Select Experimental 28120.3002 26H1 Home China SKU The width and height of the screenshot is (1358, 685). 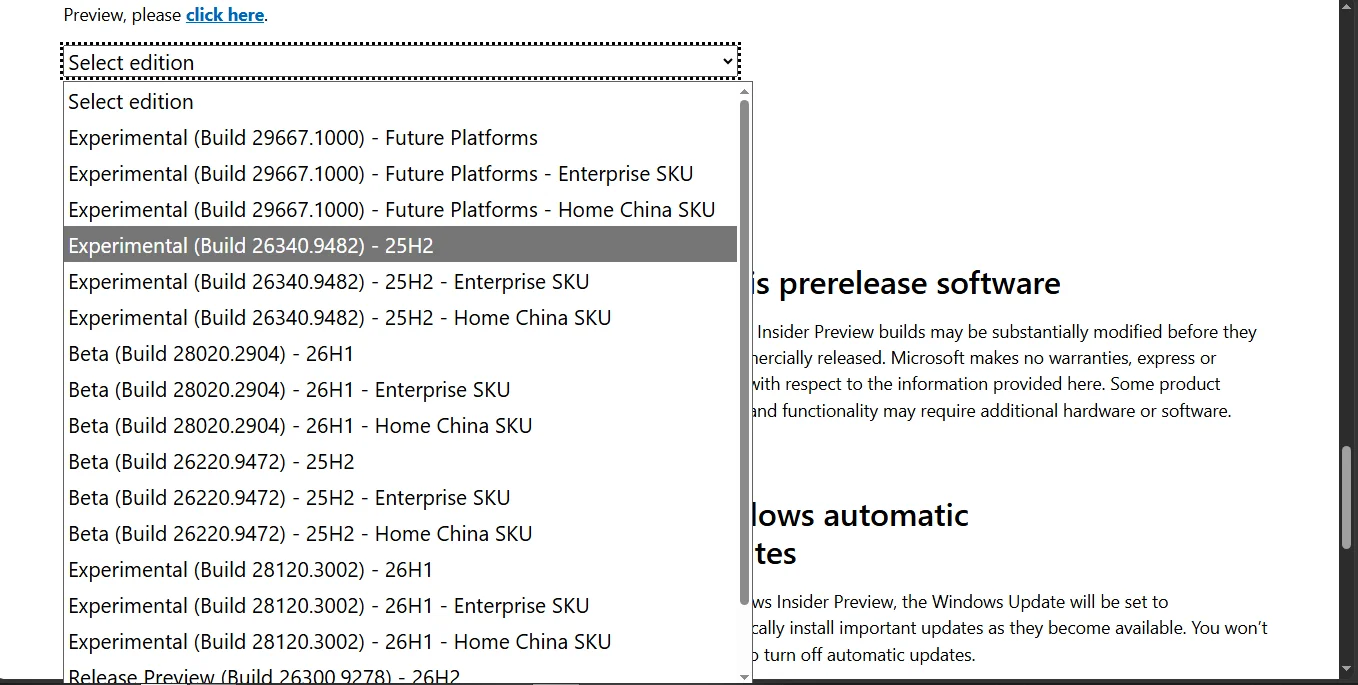point(400,642)
